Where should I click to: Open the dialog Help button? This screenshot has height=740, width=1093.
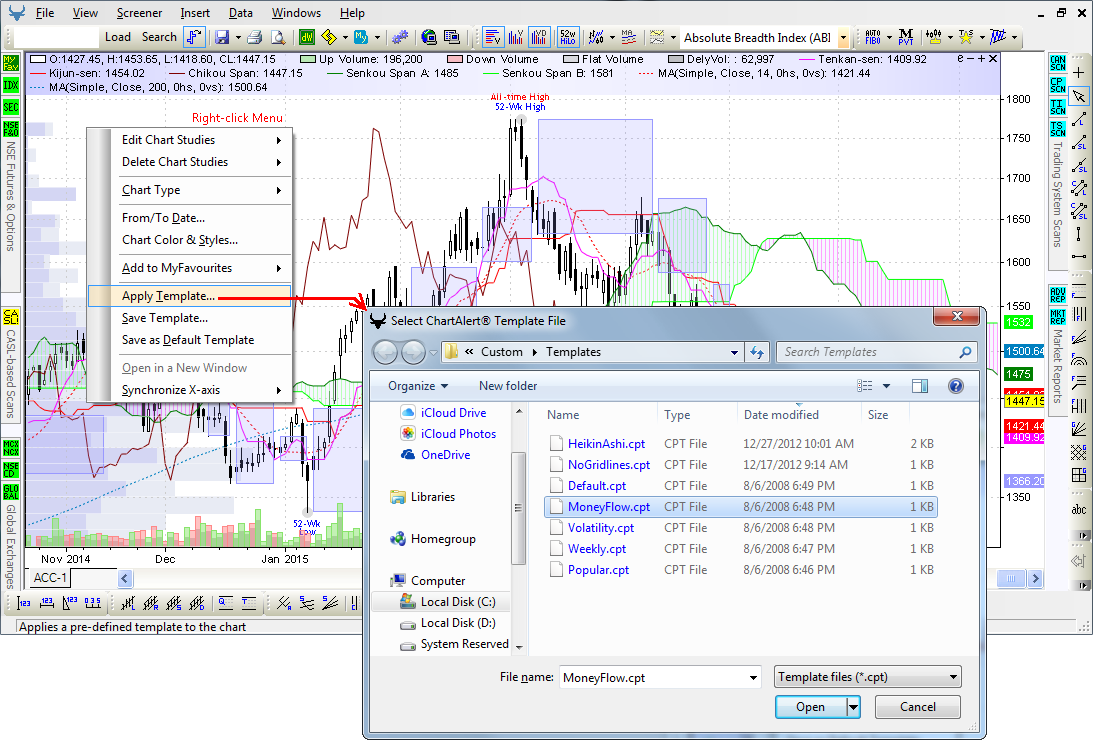(x=956, y=386)
